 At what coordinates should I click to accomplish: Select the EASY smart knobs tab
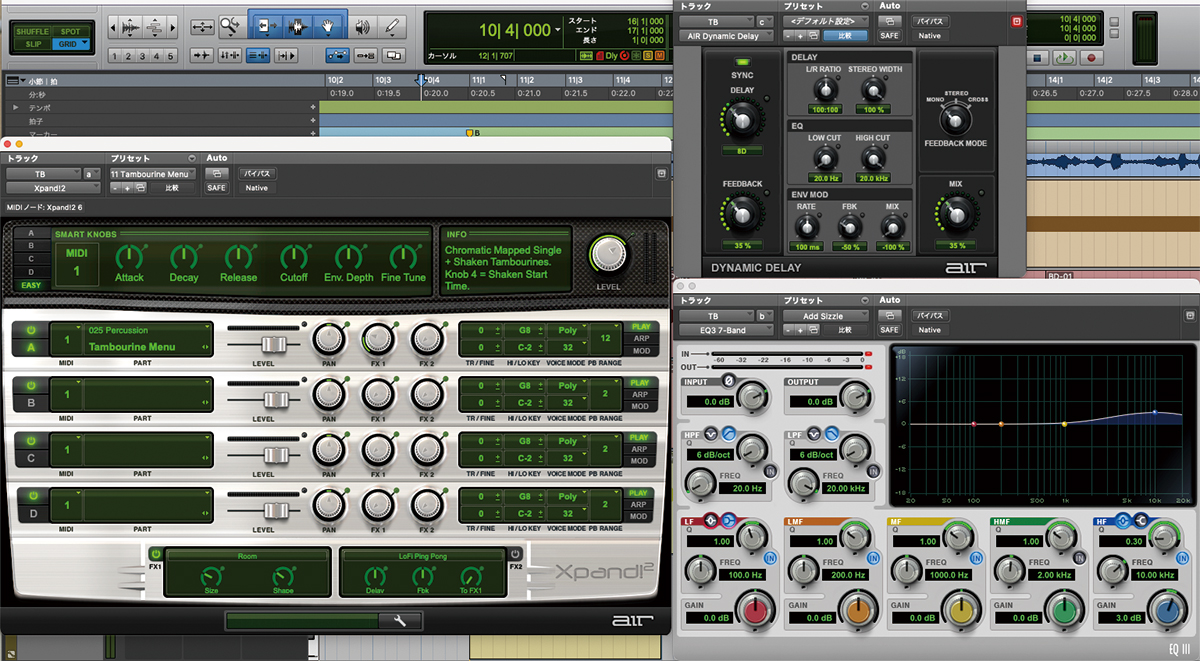31,286
